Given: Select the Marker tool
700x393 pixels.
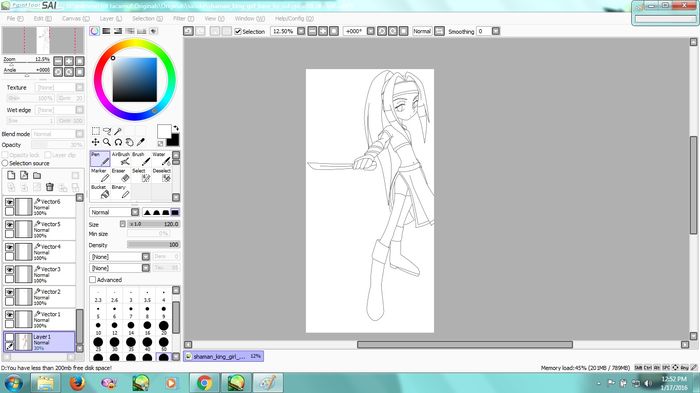Looking at the screenshot, I should pyautogui.click(x=100, y=176).
